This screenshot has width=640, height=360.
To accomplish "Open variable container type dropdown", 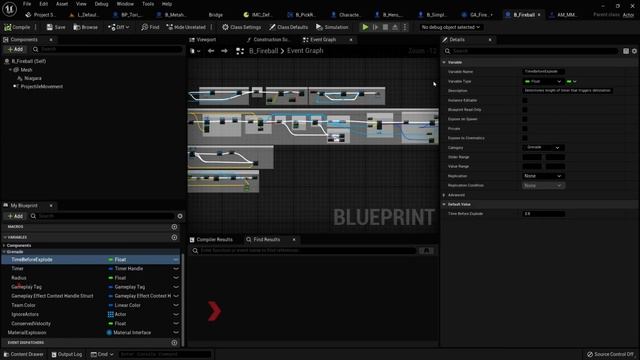I will coord(571,82).
